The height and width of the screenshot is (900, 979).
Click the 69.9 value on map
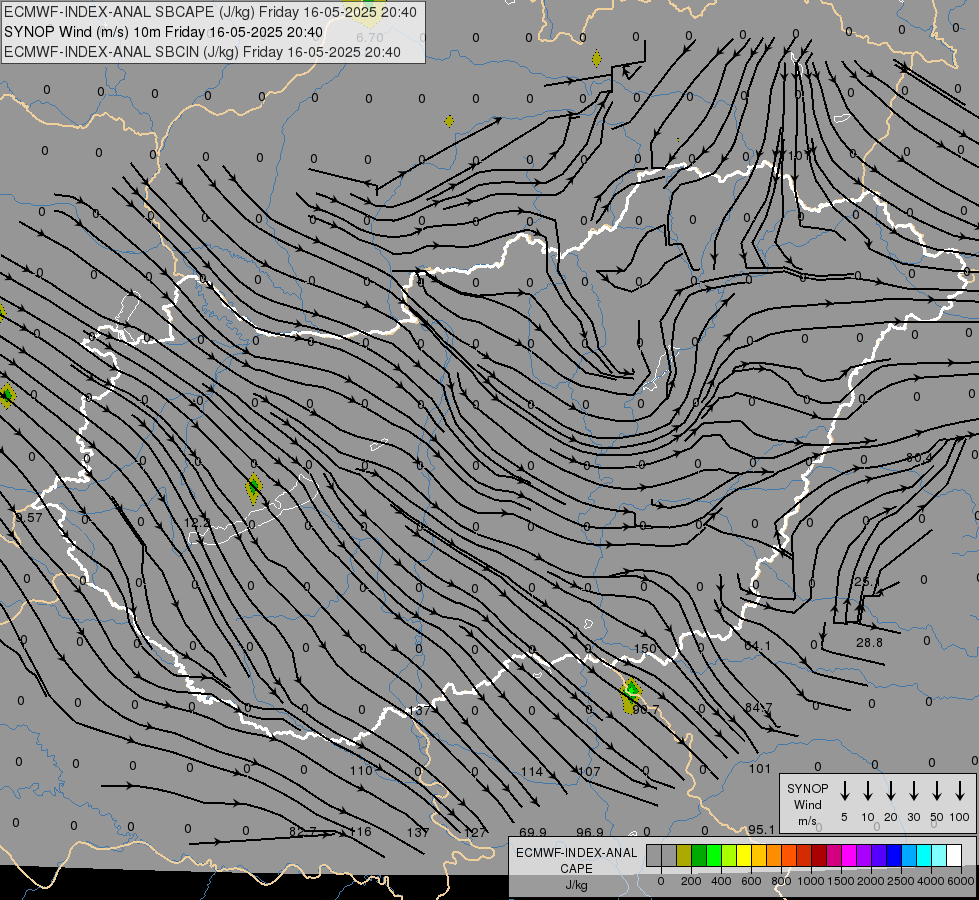(x=533, y=832)
